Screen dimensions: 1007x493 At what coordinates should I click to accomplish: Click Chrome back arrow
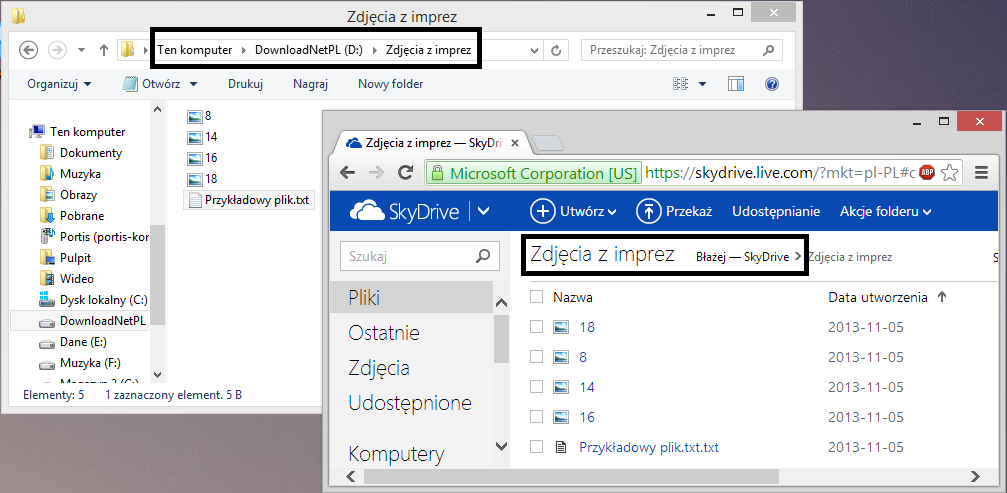pyautogui.click(x=347, y=173)
